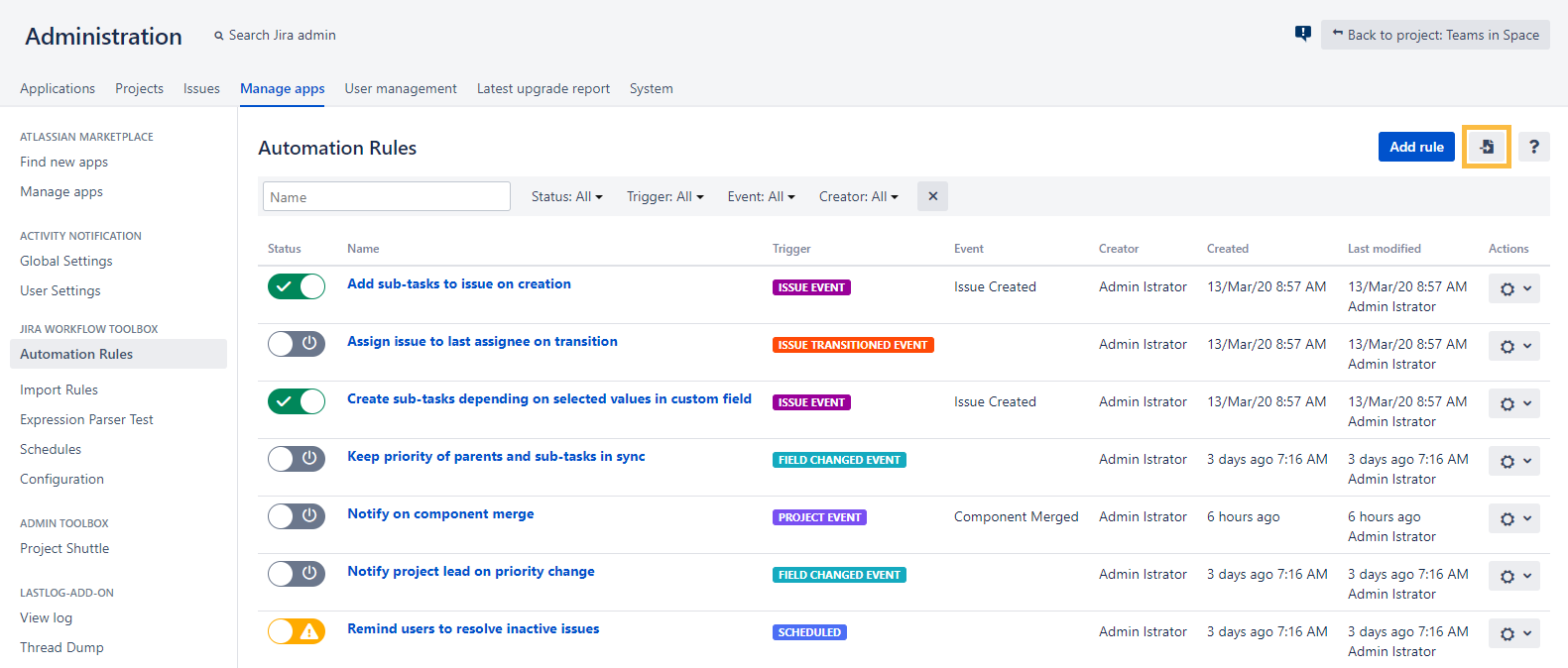Click the feedback speech bubble icon
The width and height of the screenshot is (1568, 668).
(x=1302, y=34)
